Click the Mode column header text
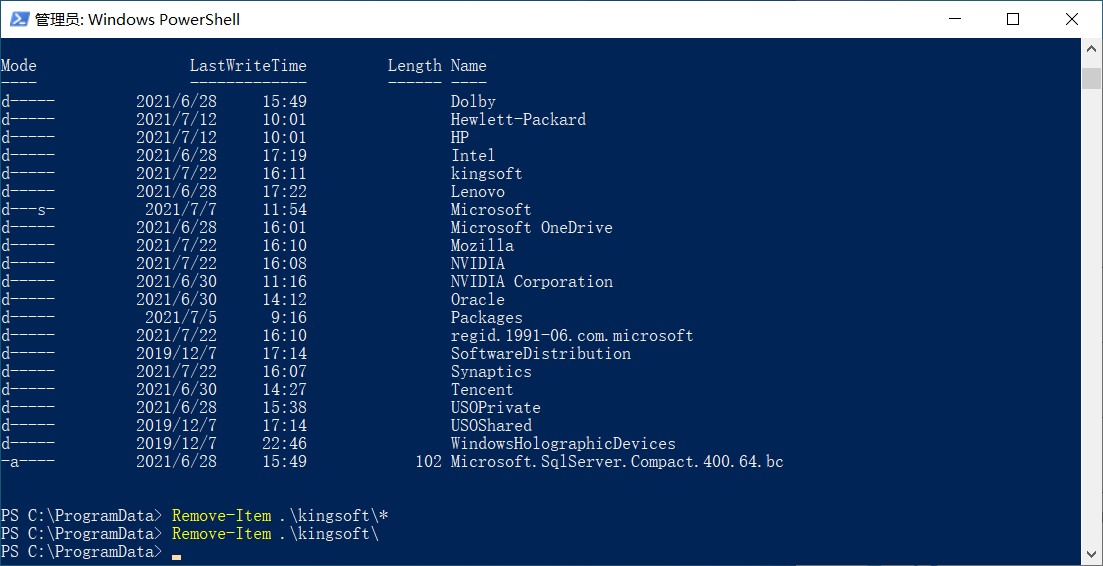Screen dimensions: 1103x566 [19, 65]
